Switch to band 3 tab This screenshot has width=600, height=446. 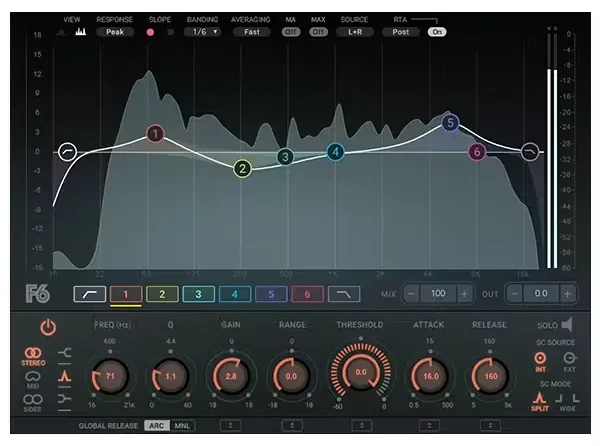(199, 294)
